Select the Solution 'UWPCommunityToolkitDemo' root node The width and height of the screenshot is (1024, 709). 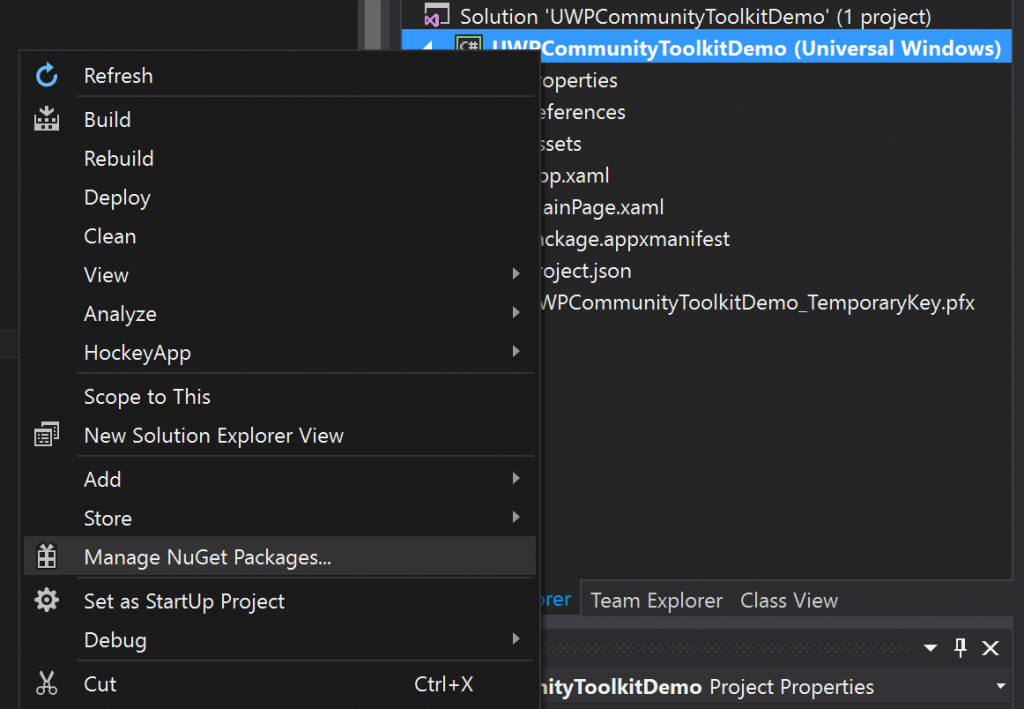[696, 16]
